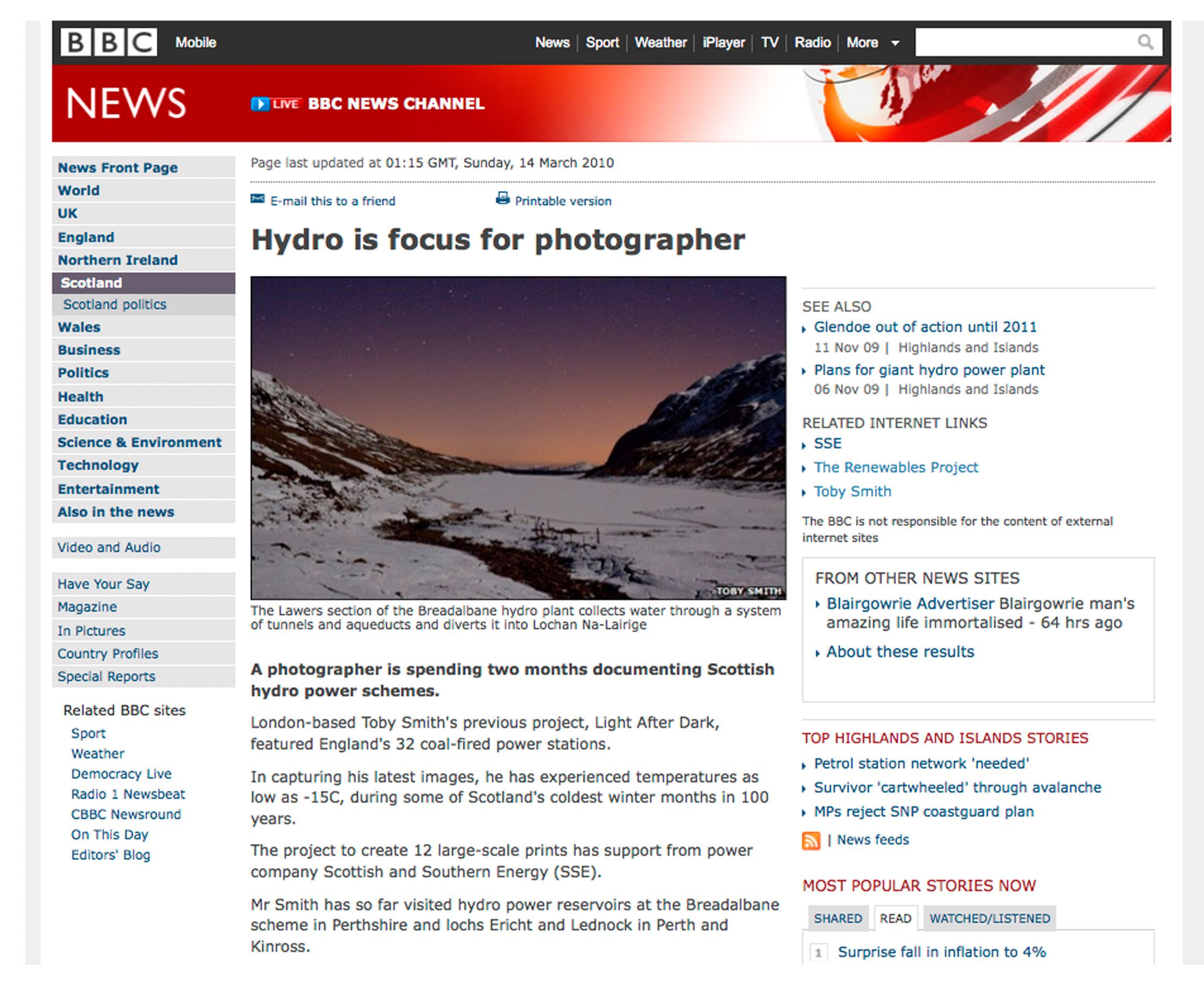This screenshot has width=1204, height=983.
Task: Click the search magnifying glass icon
Action: point(1144,42)
